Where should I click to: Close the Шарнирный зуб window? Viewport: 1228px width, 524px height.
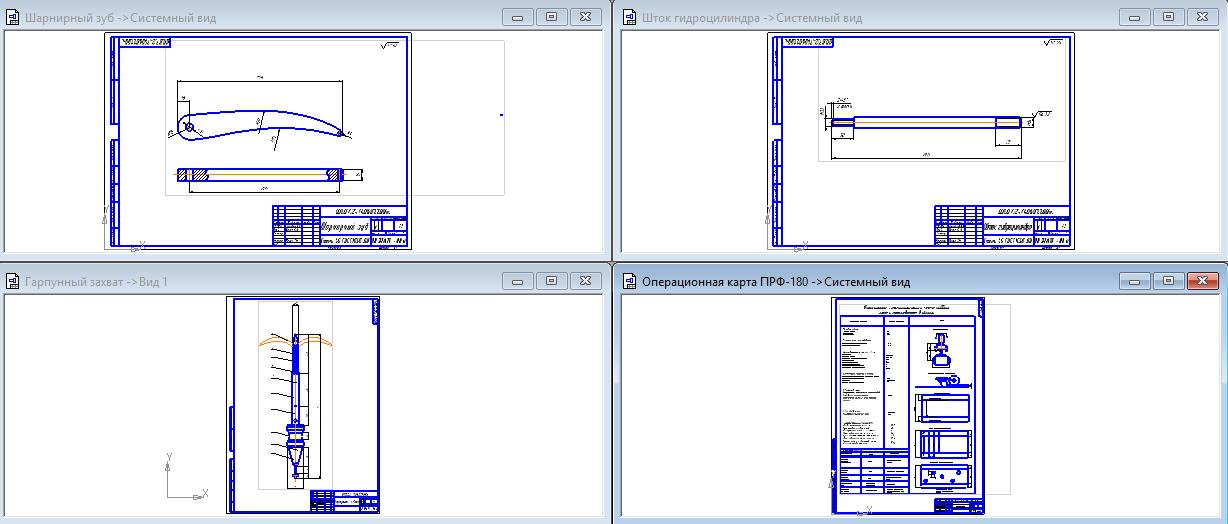pos(586,17)
